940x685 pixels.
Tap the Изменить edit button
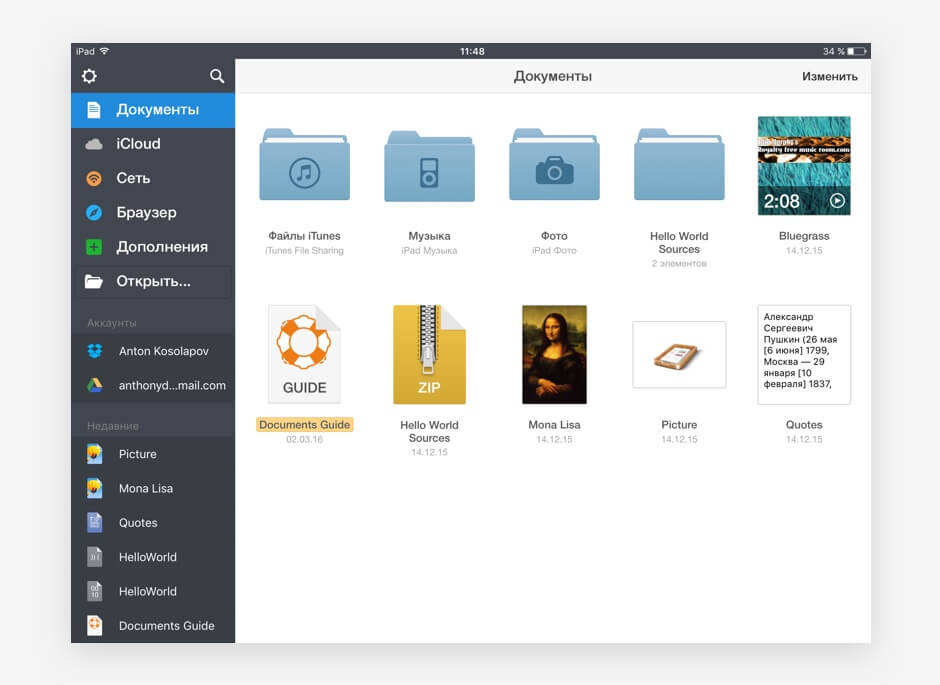point(829,77)
